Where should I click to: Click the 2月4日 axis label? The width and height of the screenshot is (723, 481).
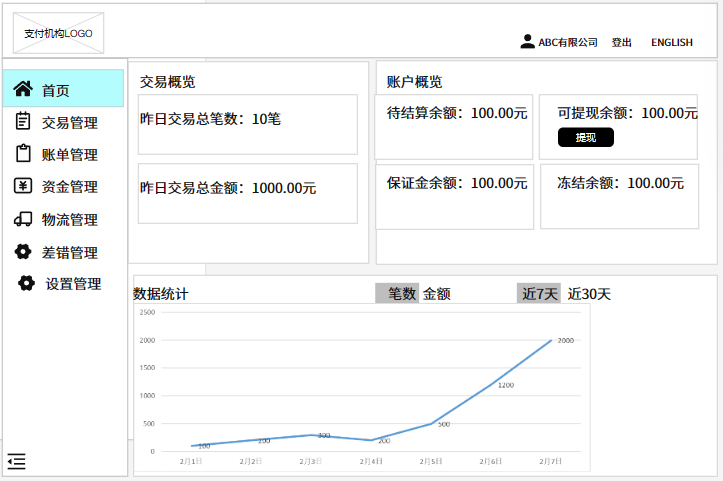[371, 461]
